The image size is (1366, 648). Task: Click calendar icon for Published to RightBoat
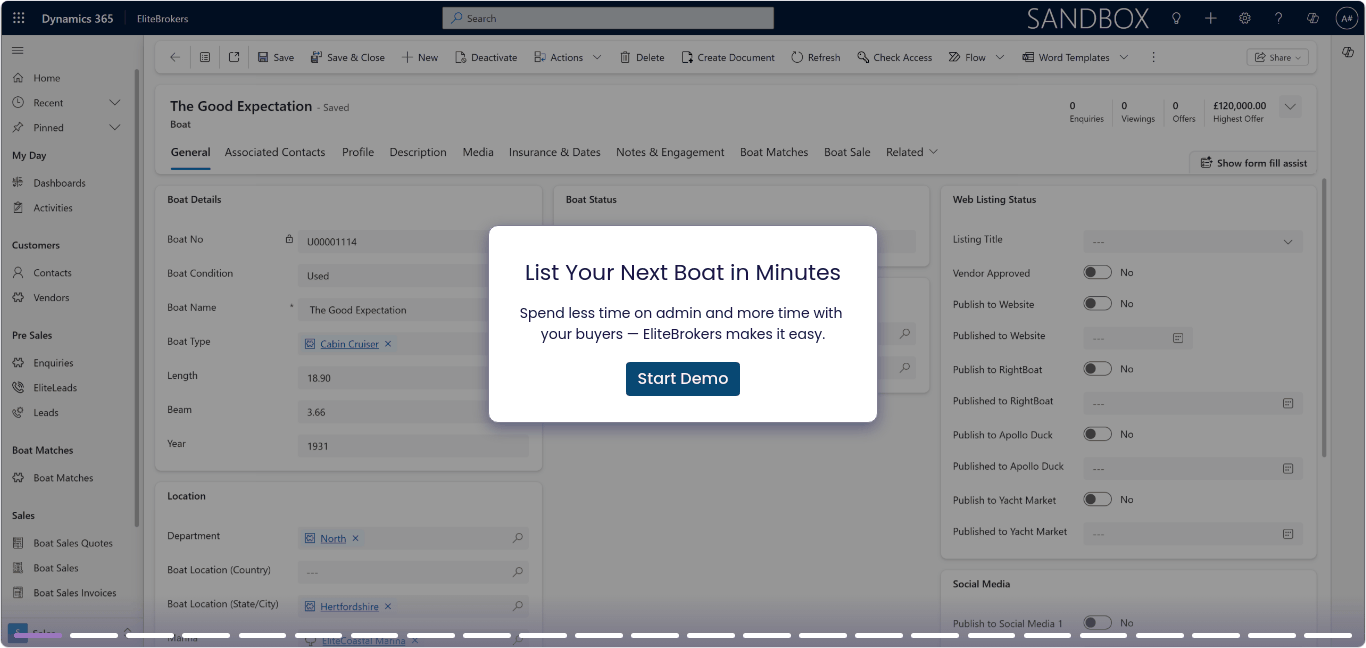tap(1288, 403)
